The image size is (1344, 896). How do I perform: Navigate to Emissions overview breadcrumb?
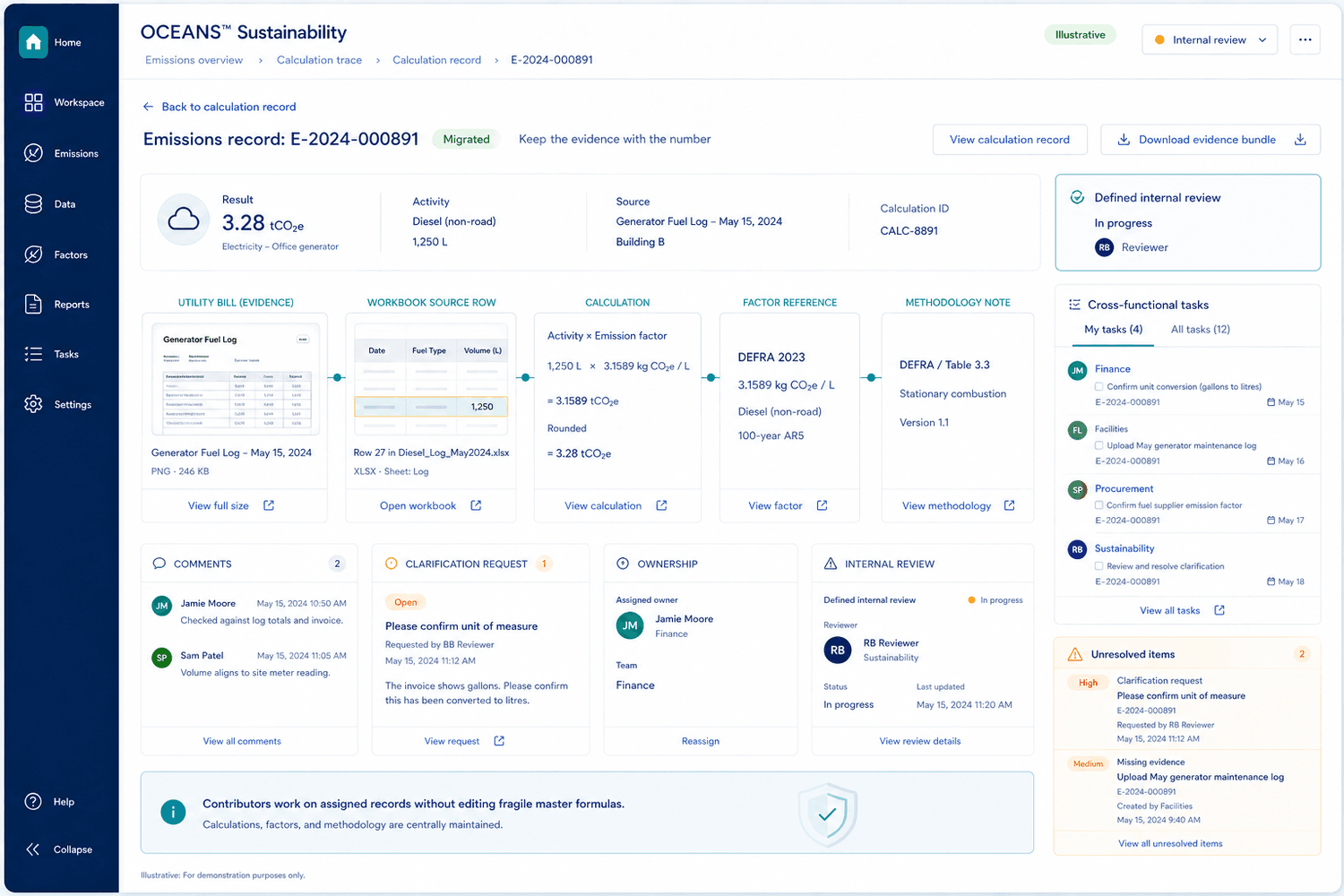(194, 60)
